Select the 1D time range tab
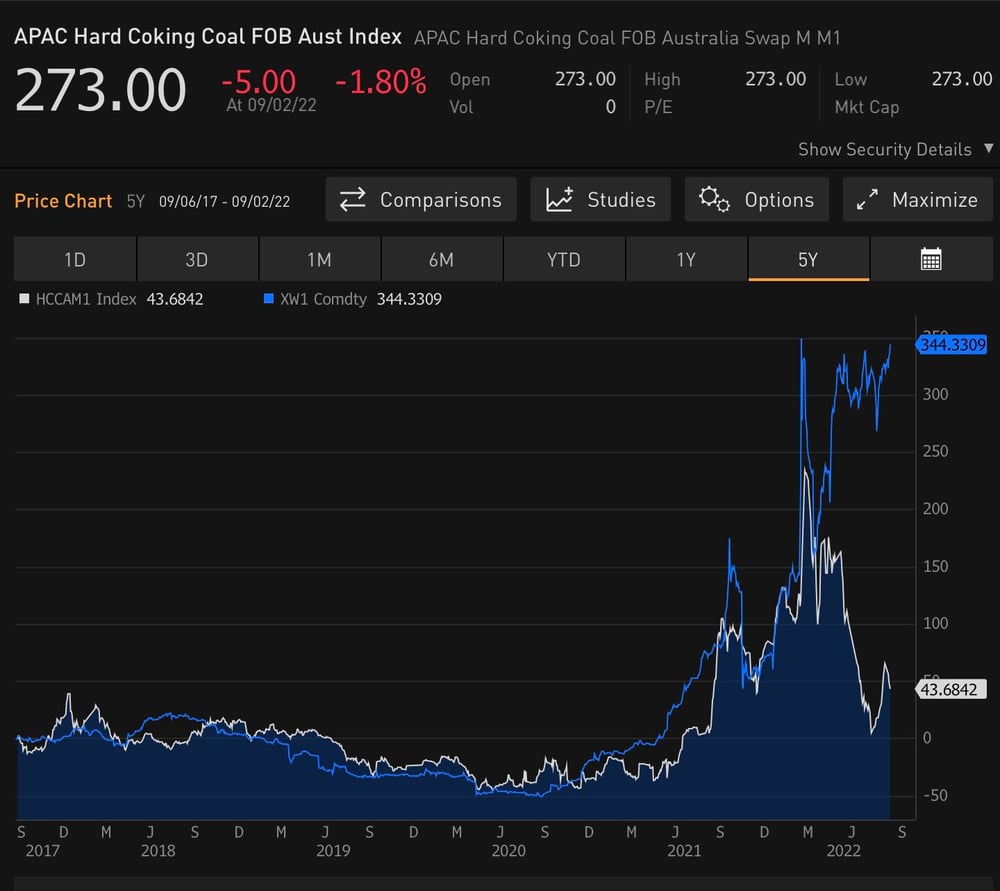Screen dimensions: 1000x891 [75, 259]
